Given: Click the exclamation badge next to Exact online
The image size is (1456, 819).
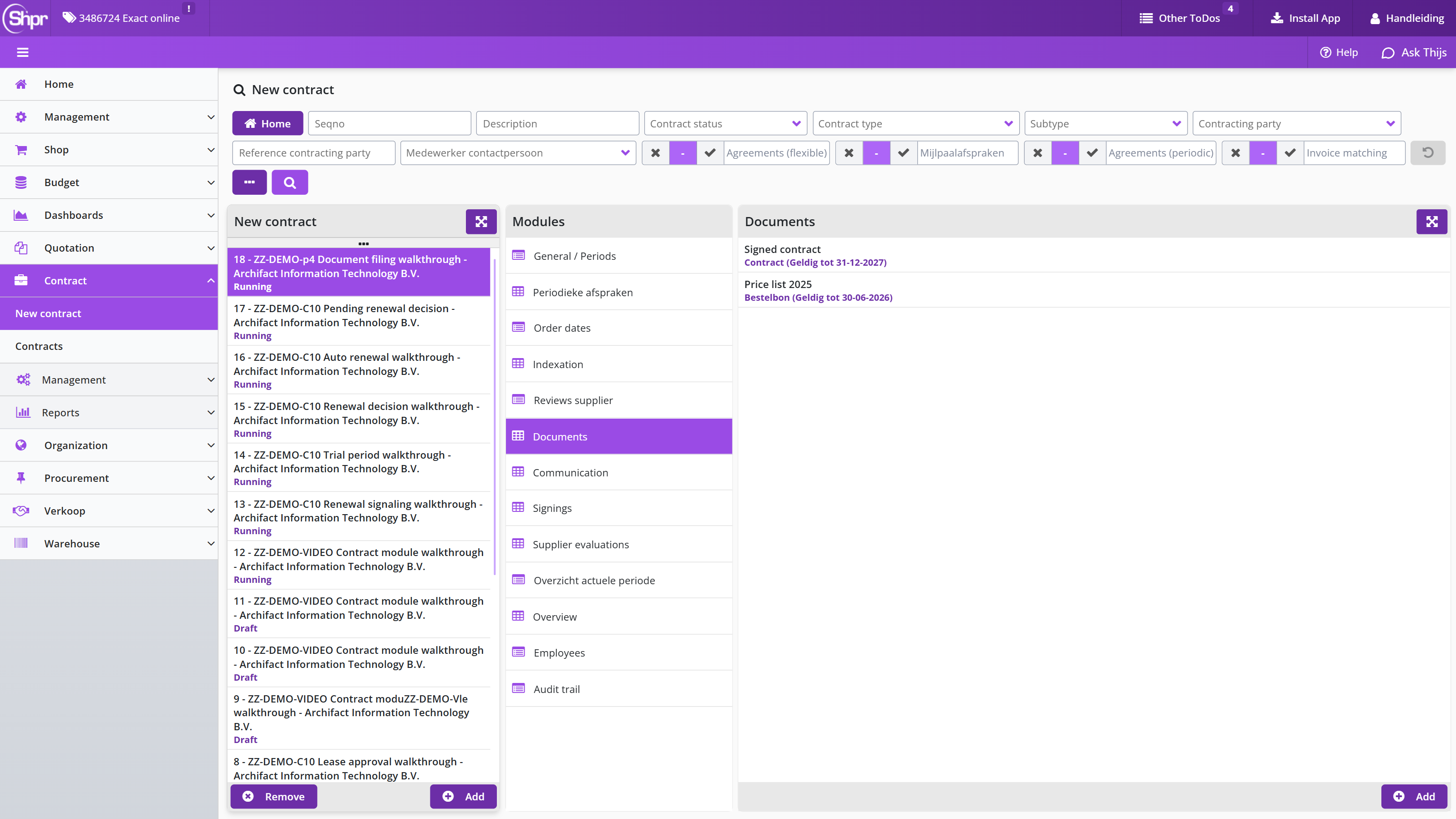Looking at the screenshot, I should point(189,9).
